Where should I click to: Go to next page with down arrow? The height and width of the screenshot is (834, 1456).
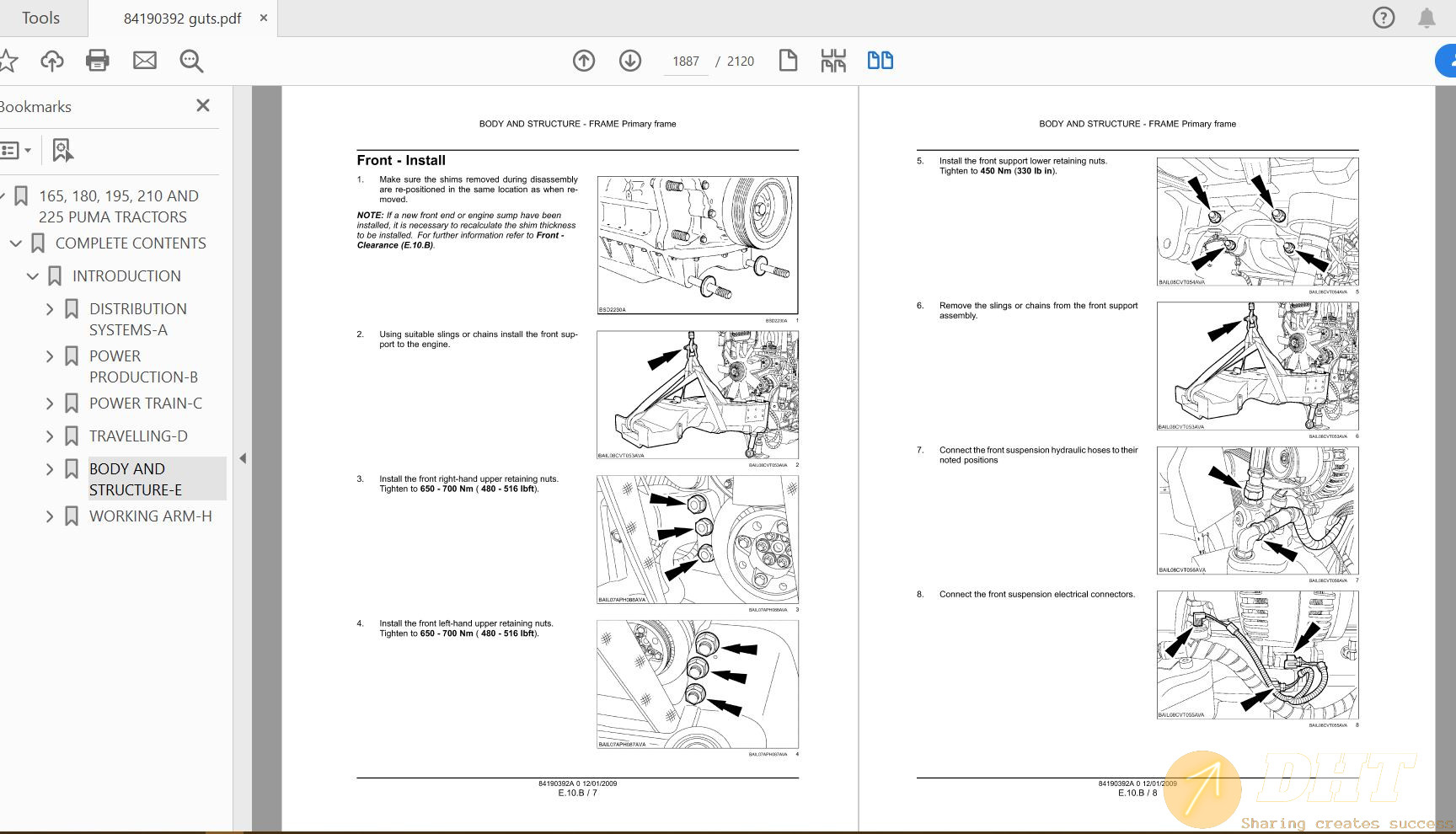[630, 61]
